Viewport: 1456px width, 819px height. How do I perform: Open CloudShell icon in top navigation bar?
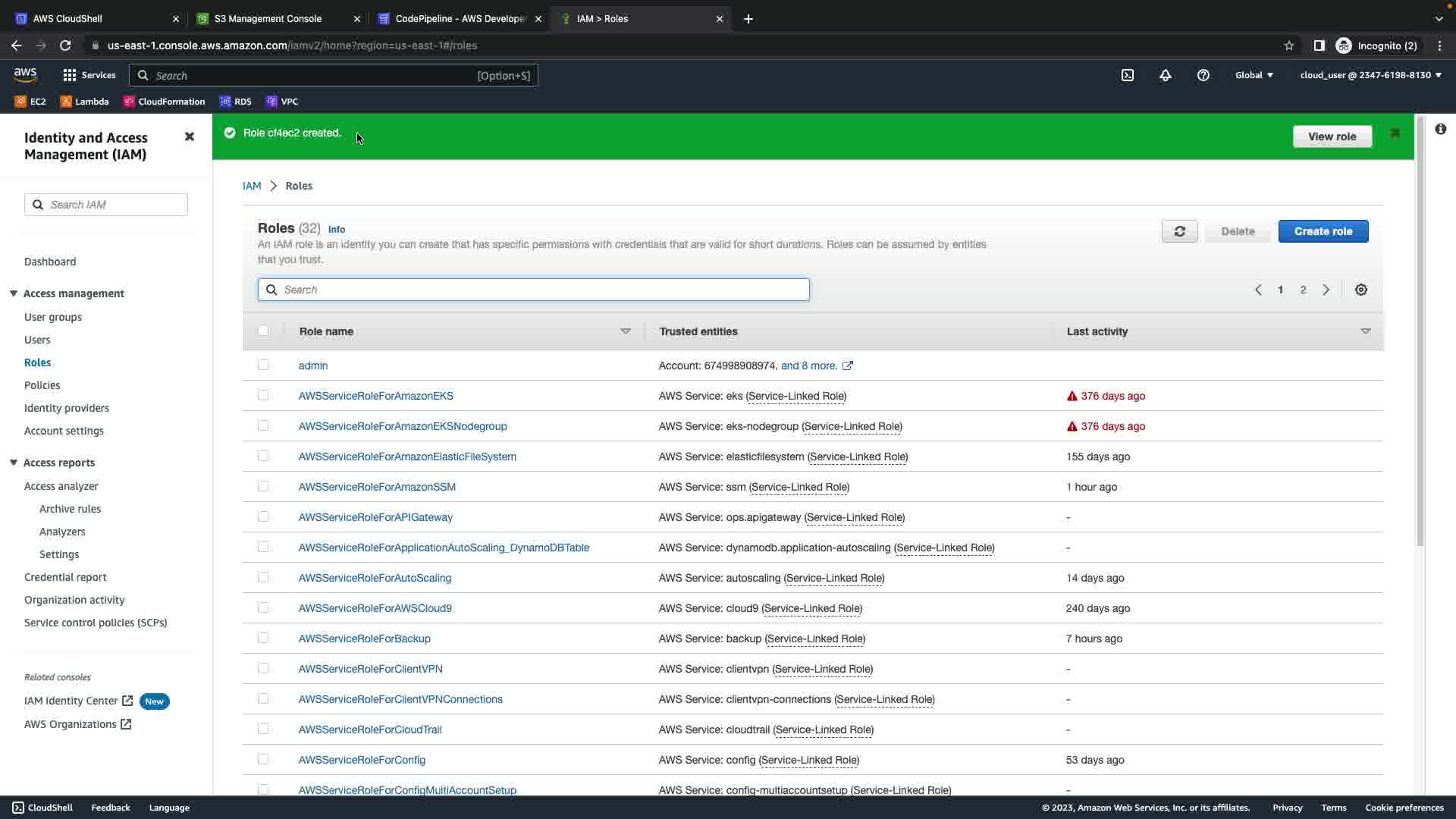[1128, 75]
